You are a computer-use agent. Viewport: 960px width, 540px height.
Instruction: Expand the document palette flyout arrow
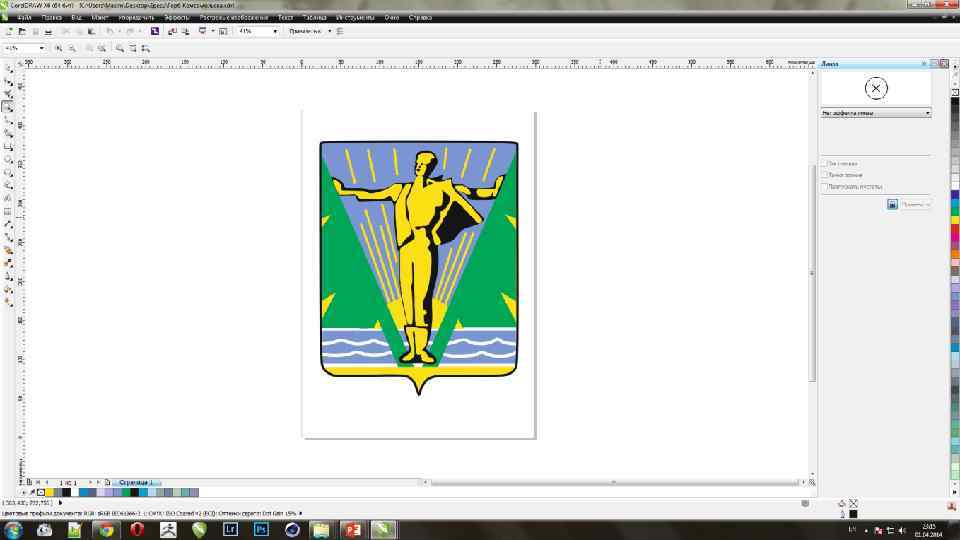[24, 492]
